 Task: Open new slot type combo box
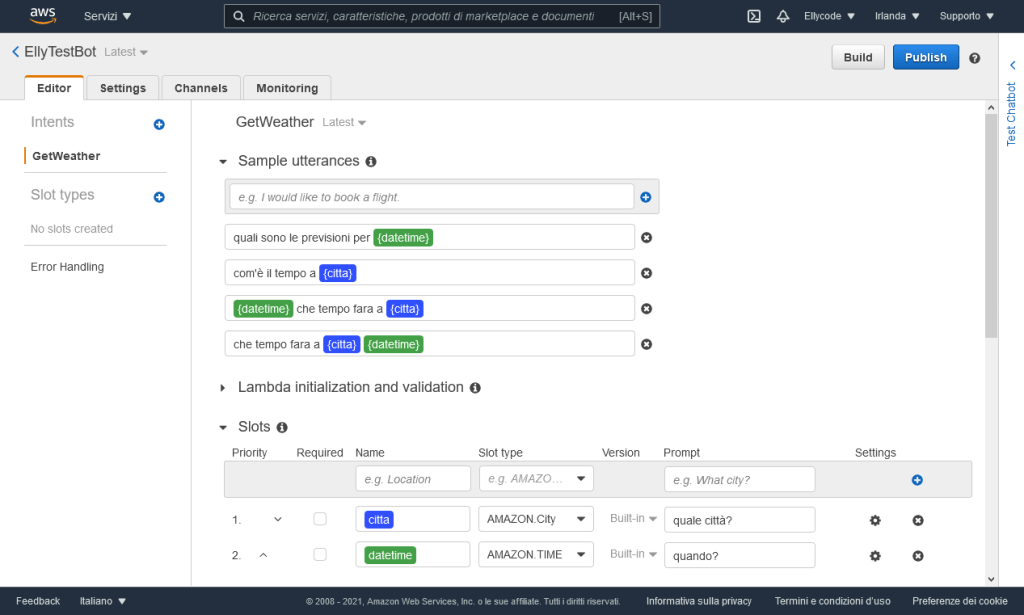(x=536, y=479)
